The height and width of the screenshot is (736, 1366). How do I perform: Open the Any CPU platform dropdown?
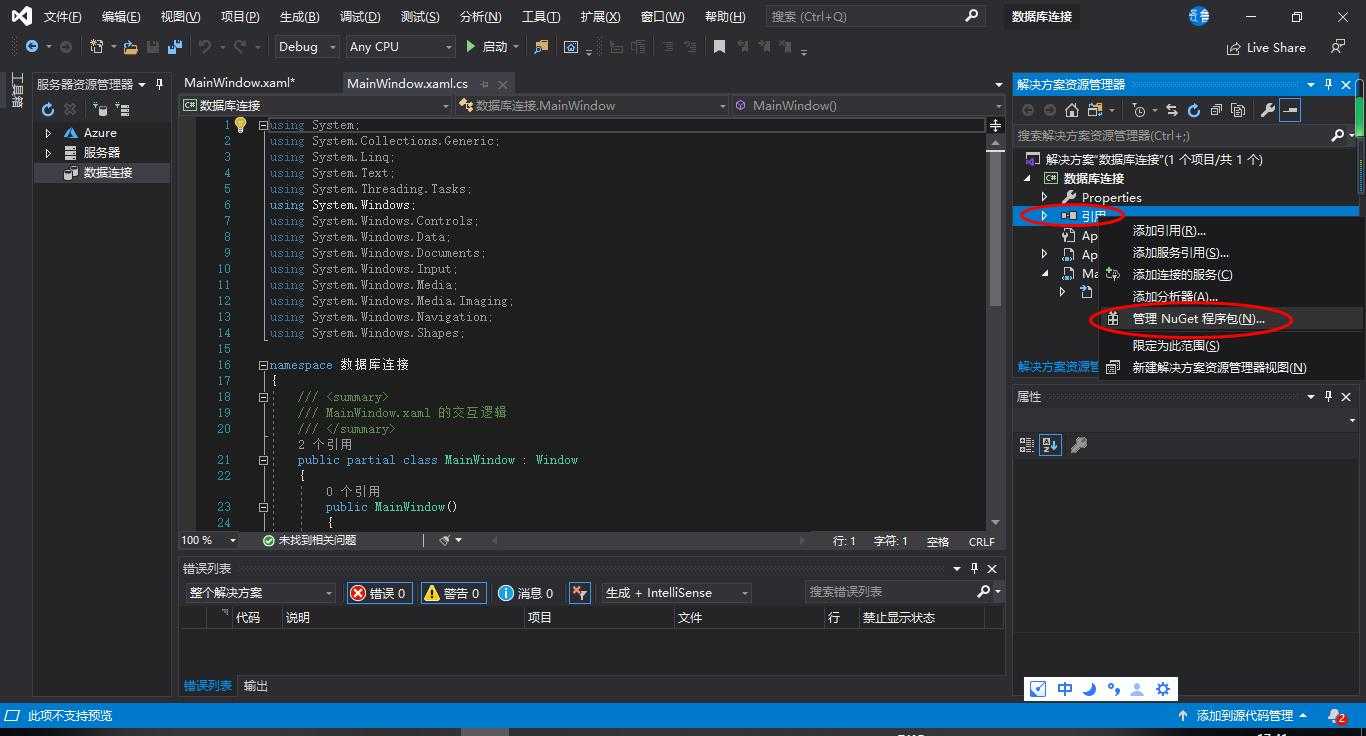point(400,47)
